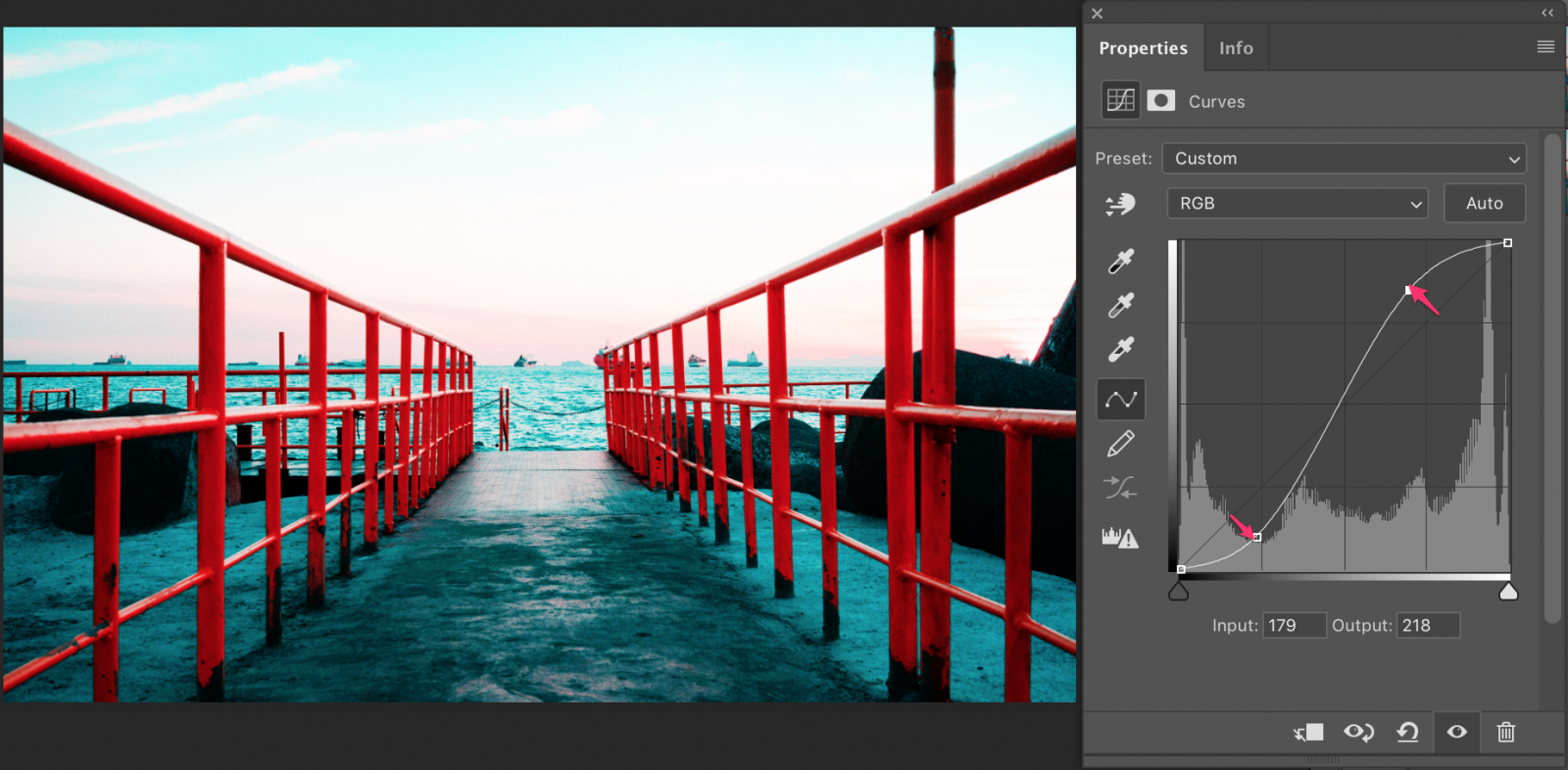
Task: Pick the black point eyedropper
Action: pos(1120,261)
